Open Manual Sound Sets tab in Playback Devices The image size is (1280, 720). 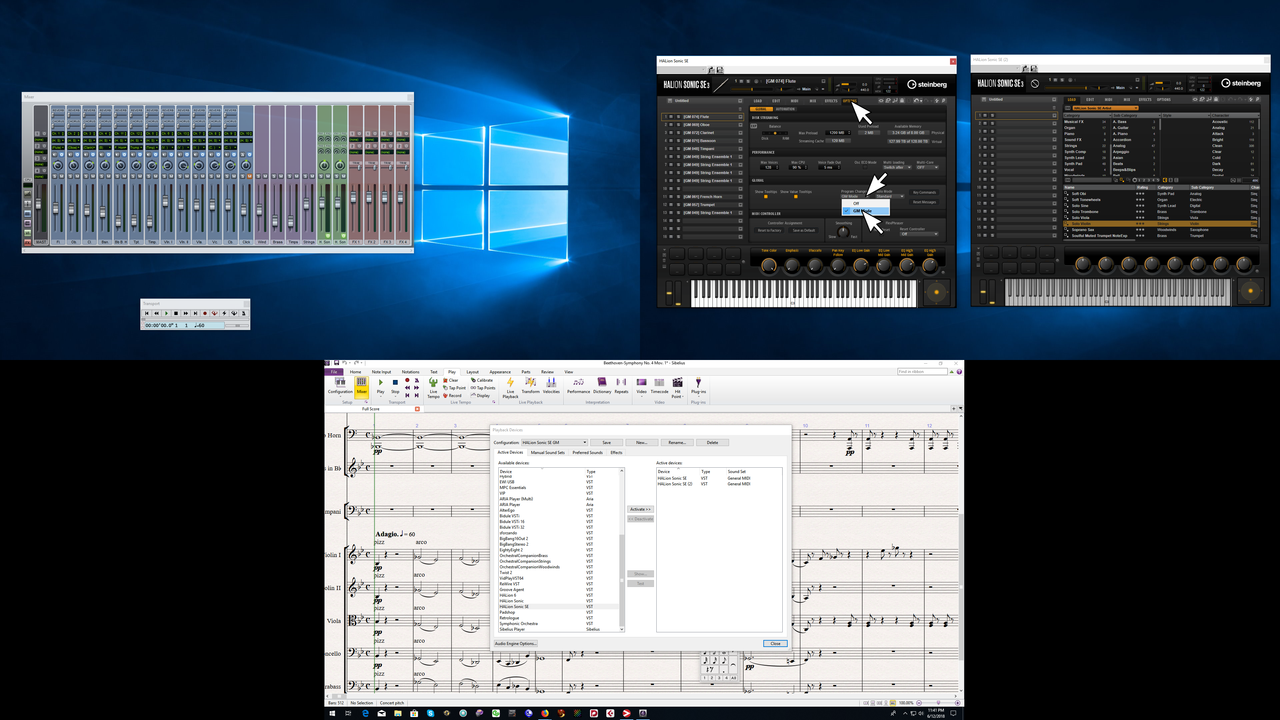coord(548,452)
